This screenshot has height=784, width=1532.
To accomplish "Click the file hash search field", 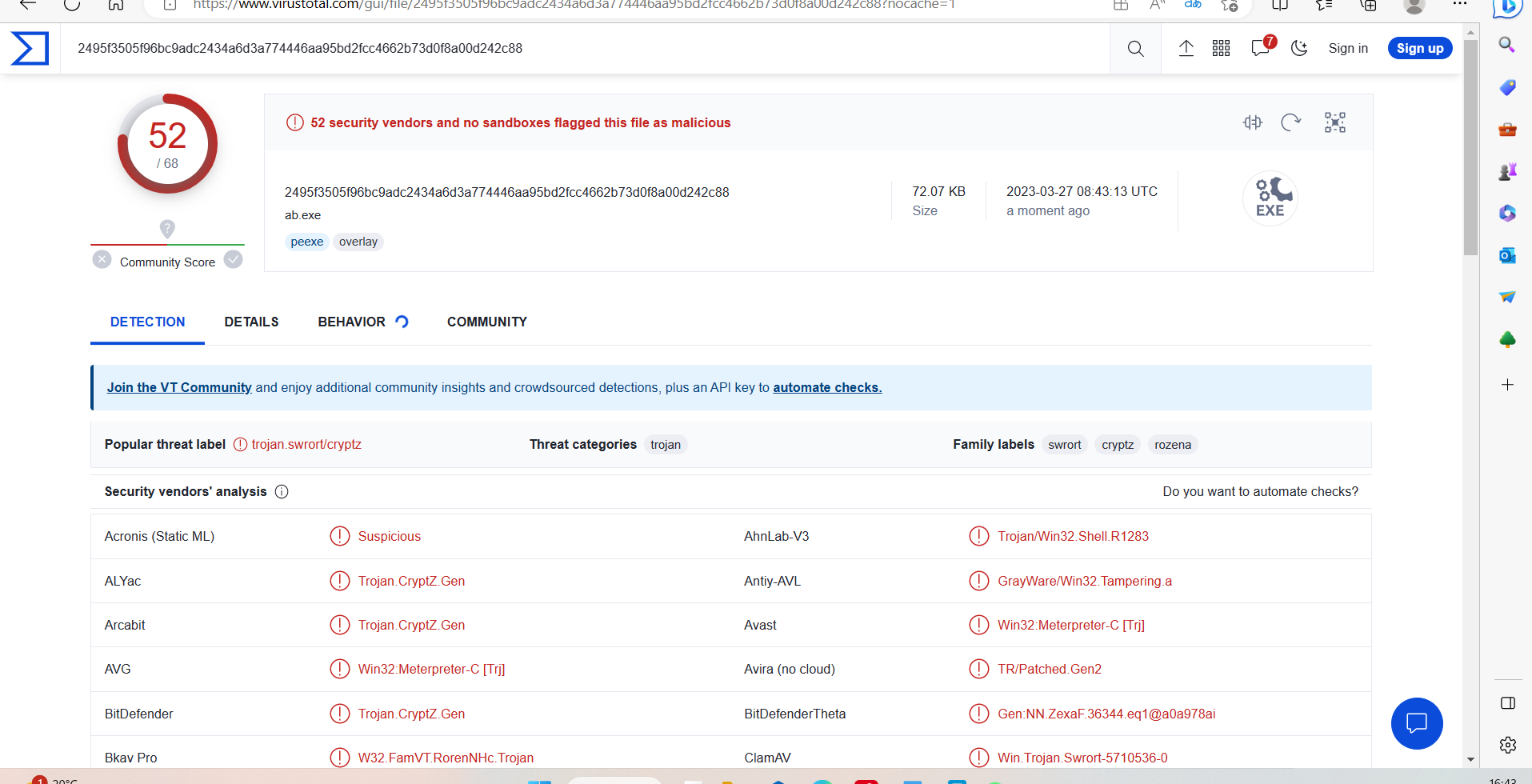I will click(x=584, y=49).
